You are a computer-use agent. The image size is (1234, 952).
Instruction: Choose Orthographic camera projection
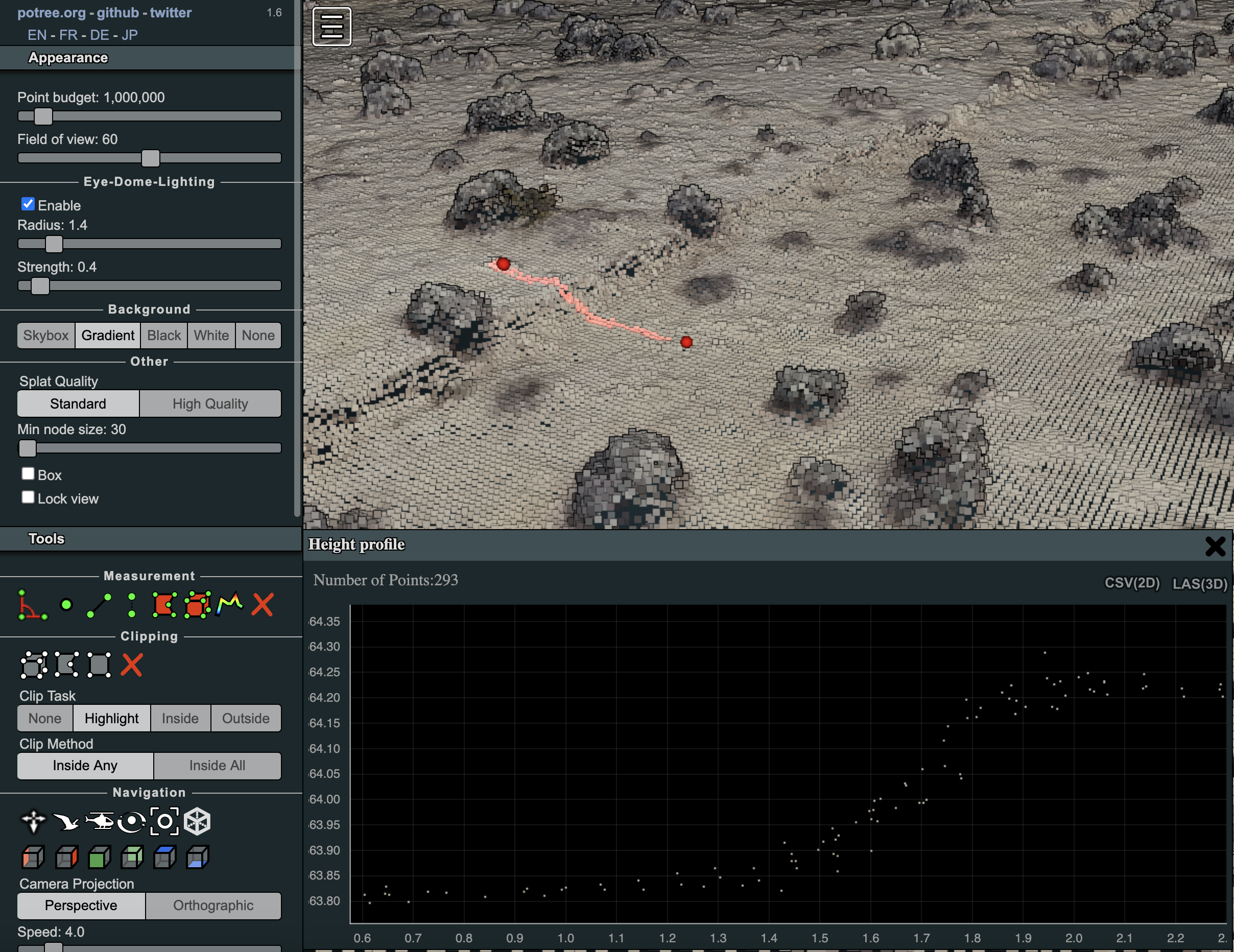tap(213, 905)
